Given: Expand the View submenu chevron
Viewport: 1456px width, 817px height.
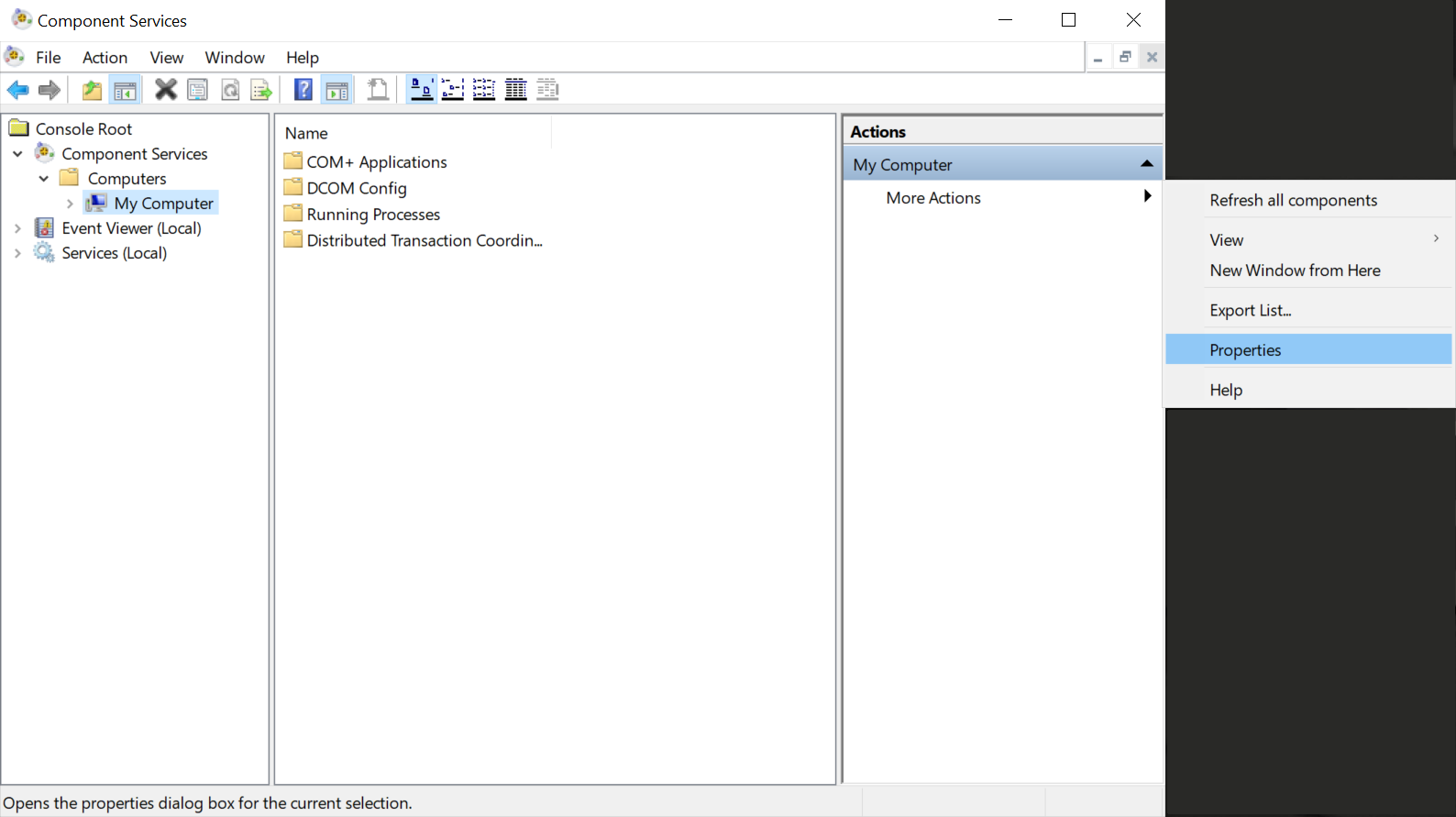Looking at the screenshot, I should (x=1436, y=238).
